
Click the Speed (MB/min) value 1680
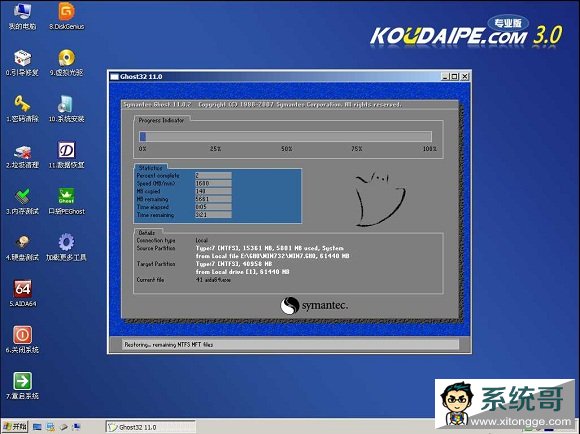point(213,183)
